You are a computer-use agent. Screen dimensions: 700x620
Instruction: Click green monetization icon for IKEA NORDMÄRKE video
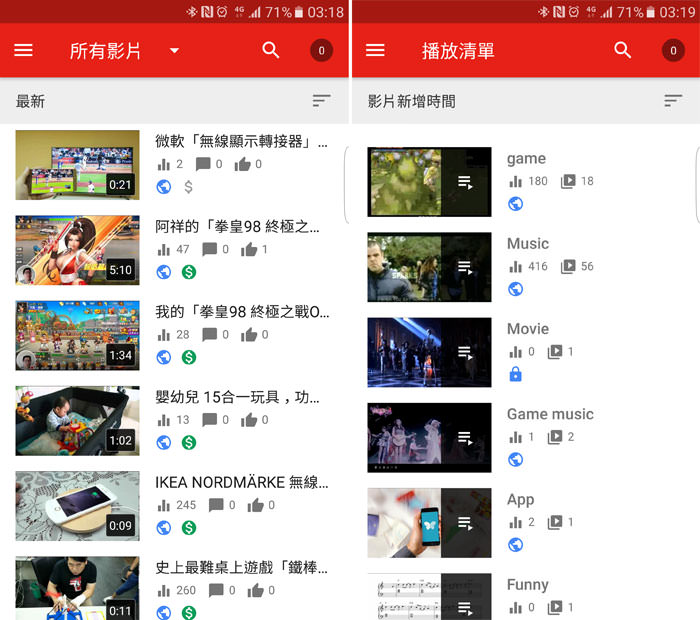pyautogui.click(x=189, y=527)
